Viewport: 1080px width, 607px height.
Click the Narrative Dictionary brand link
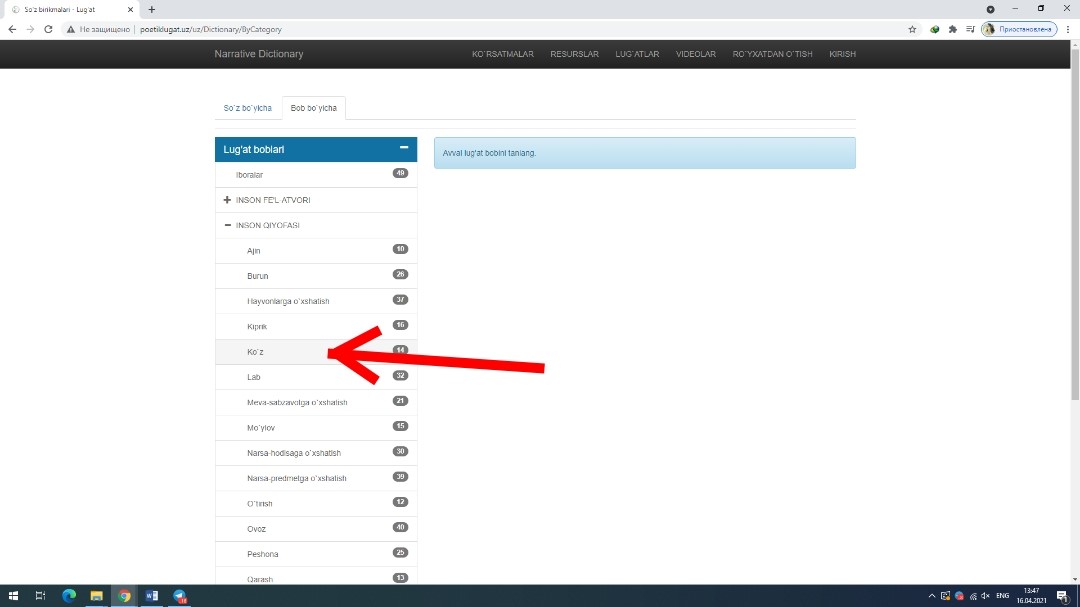(x=258, y=54)
